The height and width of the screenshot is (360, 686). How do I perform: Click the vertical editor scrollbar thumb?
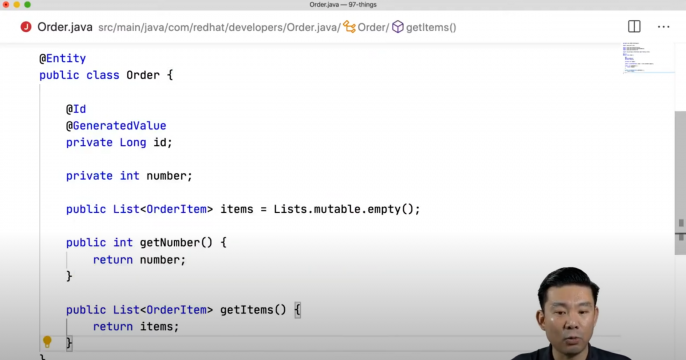point(680,183)
